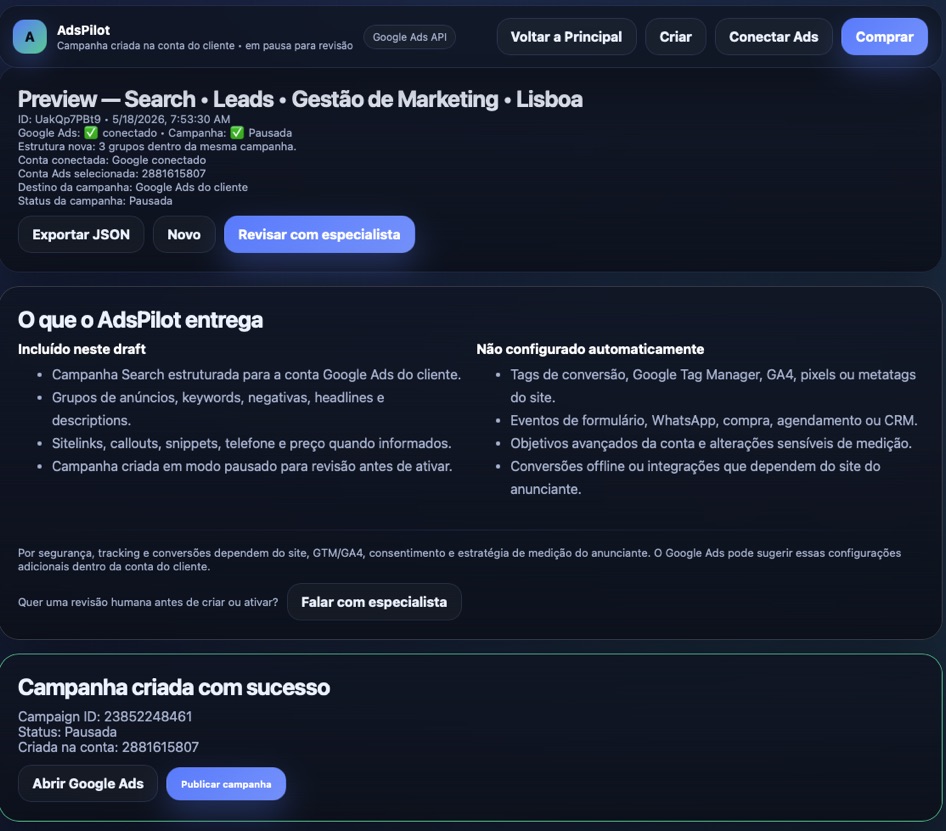The height and width of the screenshot is (831, 946).
Task: Click 'Destino da campanha: Google Ads do cliente'
Action: coord(133,187)
